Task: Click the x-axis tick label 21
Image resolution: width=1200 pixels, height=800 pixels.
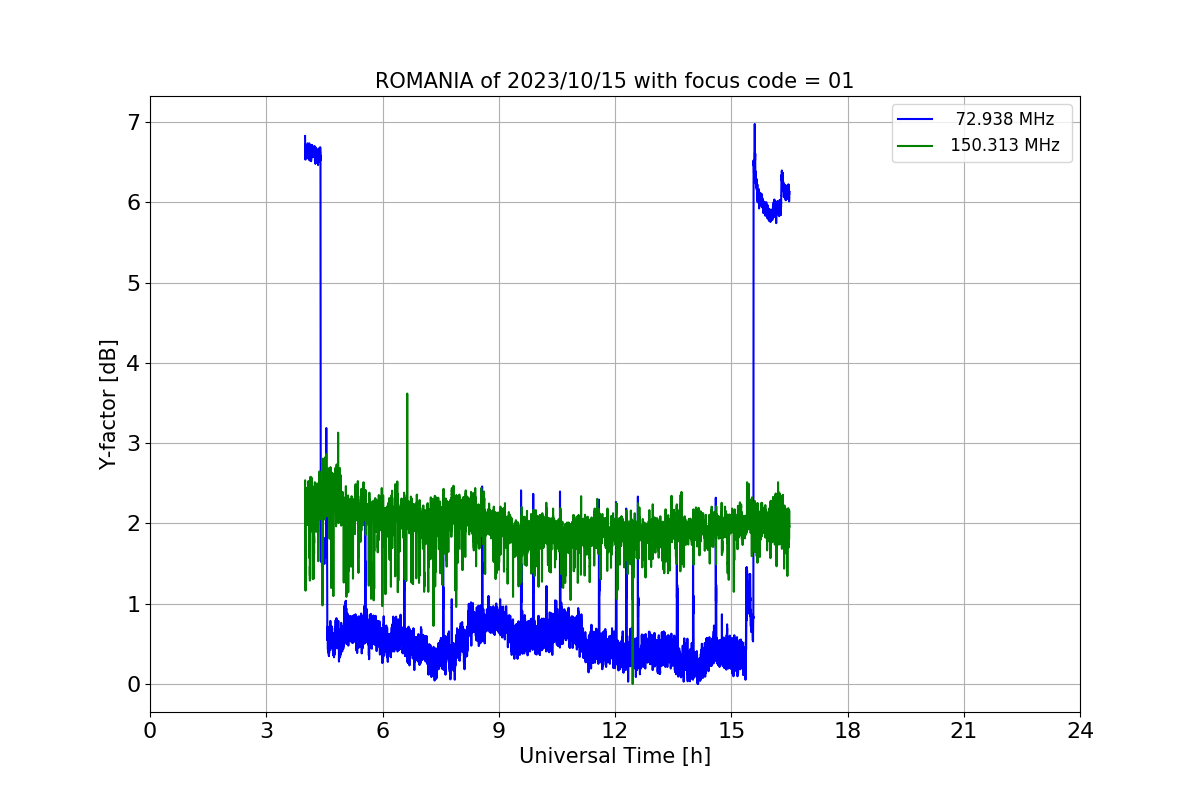Action: click(964, 731)
